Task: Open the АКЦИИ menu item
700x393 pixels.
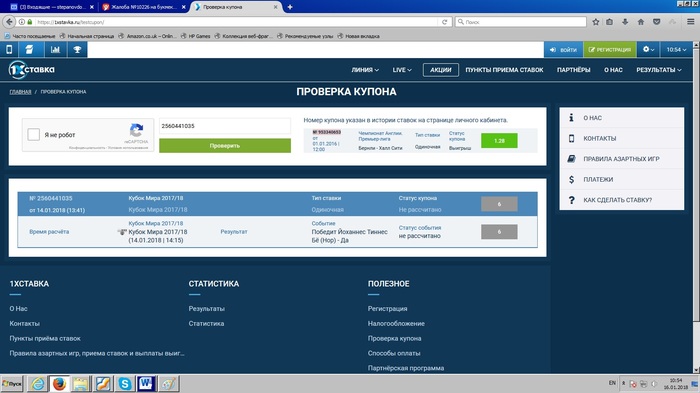Action: (441, 70)
